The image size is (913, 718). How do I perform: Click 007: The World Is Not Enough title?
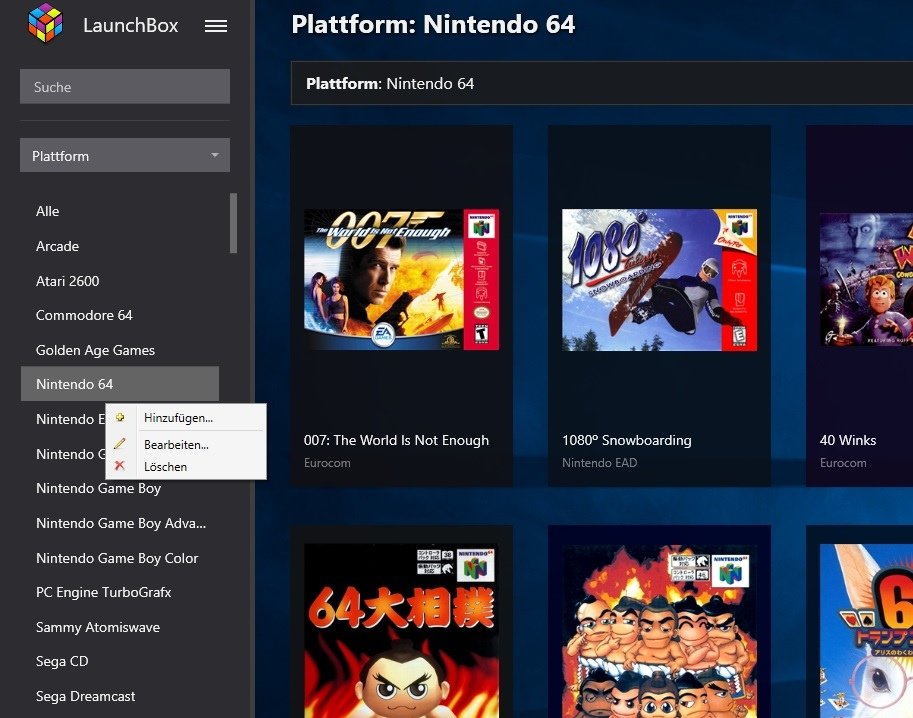pyautogui.click(x=396, y=440)
